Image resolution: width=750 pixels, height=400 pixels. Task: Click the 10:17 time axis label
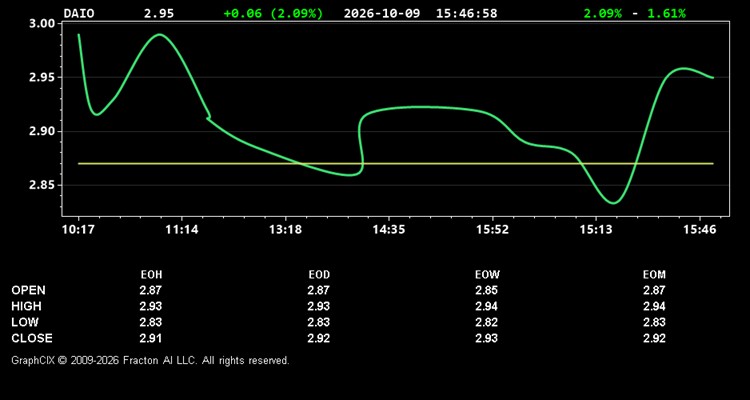click(77, 230)
